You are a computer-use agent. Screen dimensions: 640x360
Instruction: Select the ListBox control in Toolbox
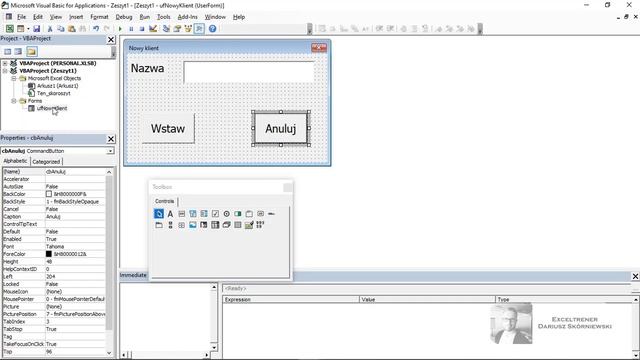tap(204, 213)
